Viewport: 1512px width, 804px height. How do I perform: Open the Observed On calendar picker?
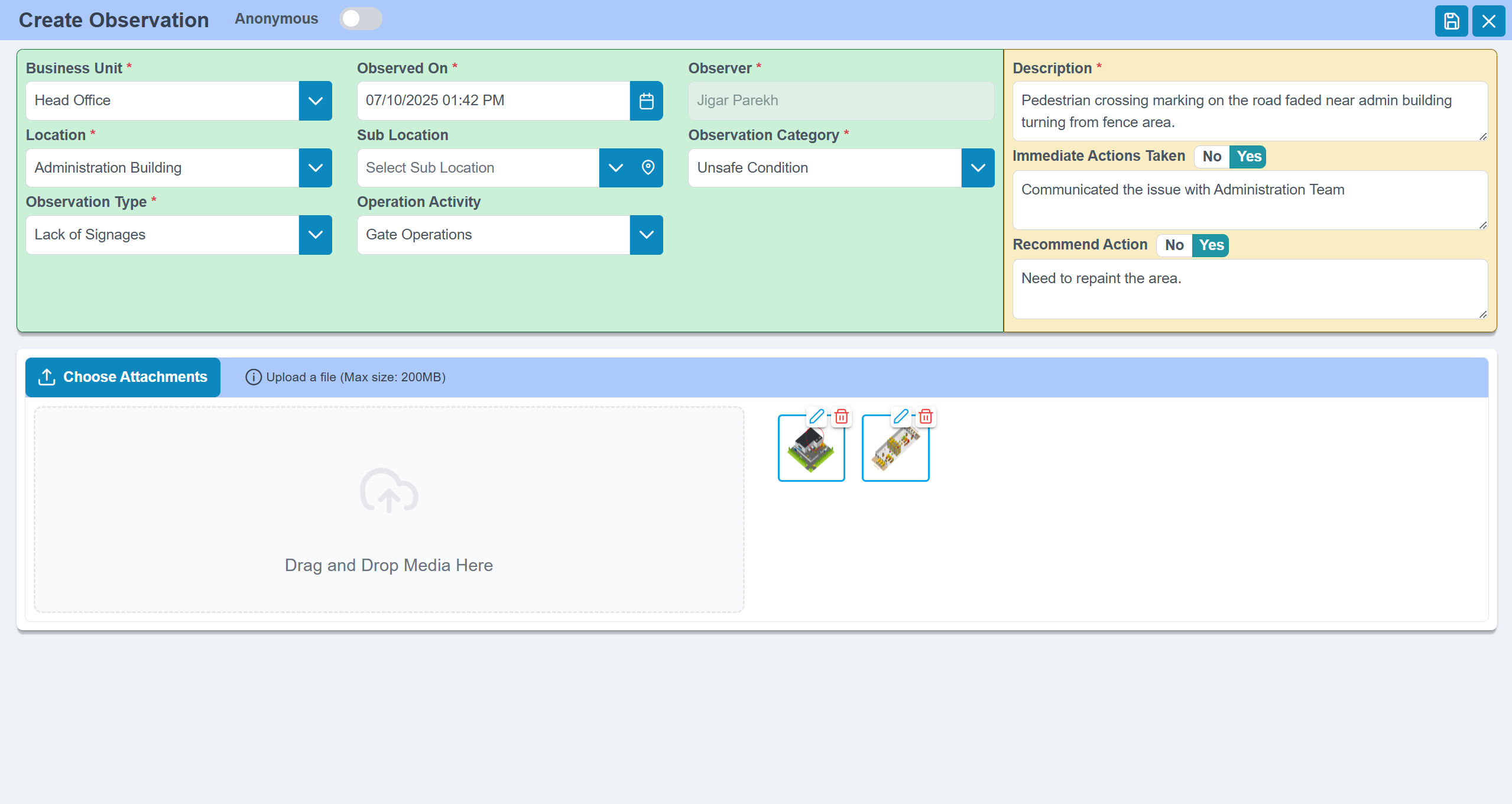coord(646,101)
